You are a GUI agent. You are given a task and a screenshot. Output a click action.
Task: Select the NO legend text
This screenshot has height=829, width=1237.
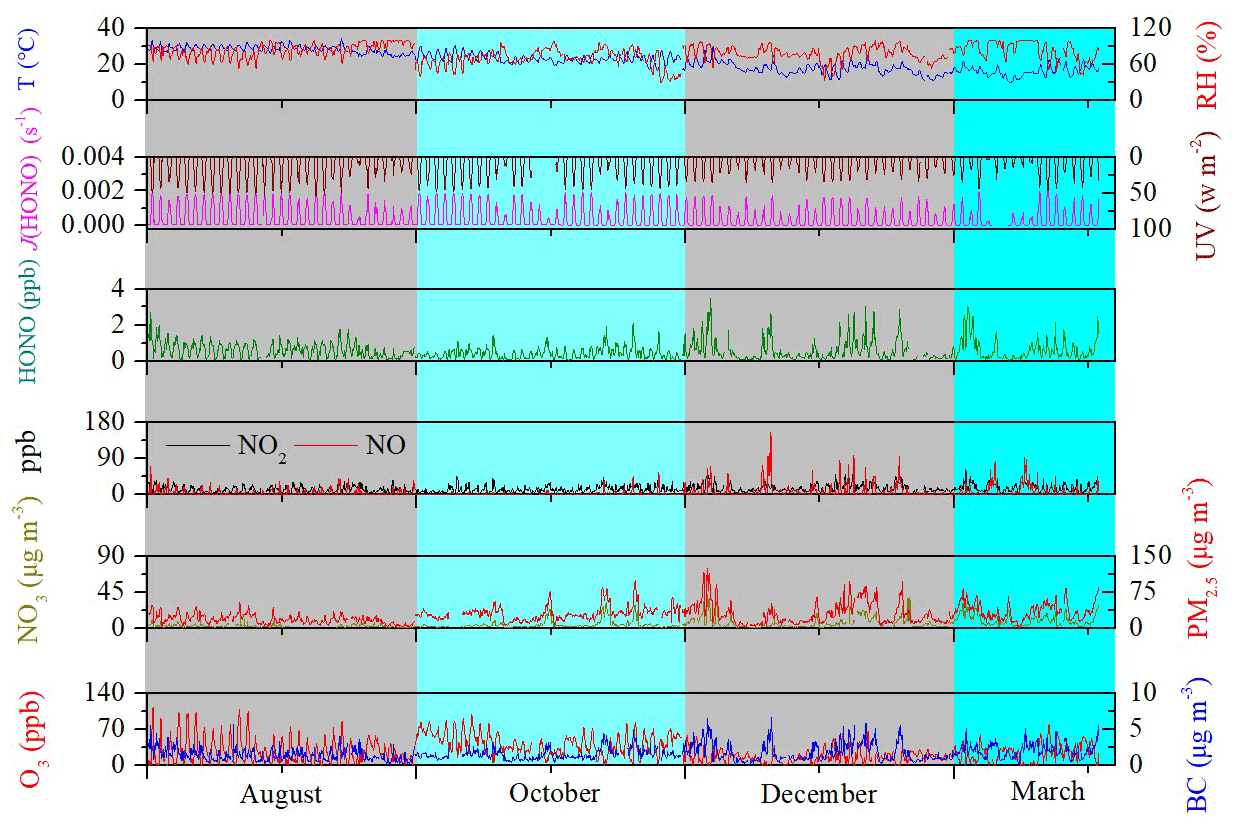[385, 446]
